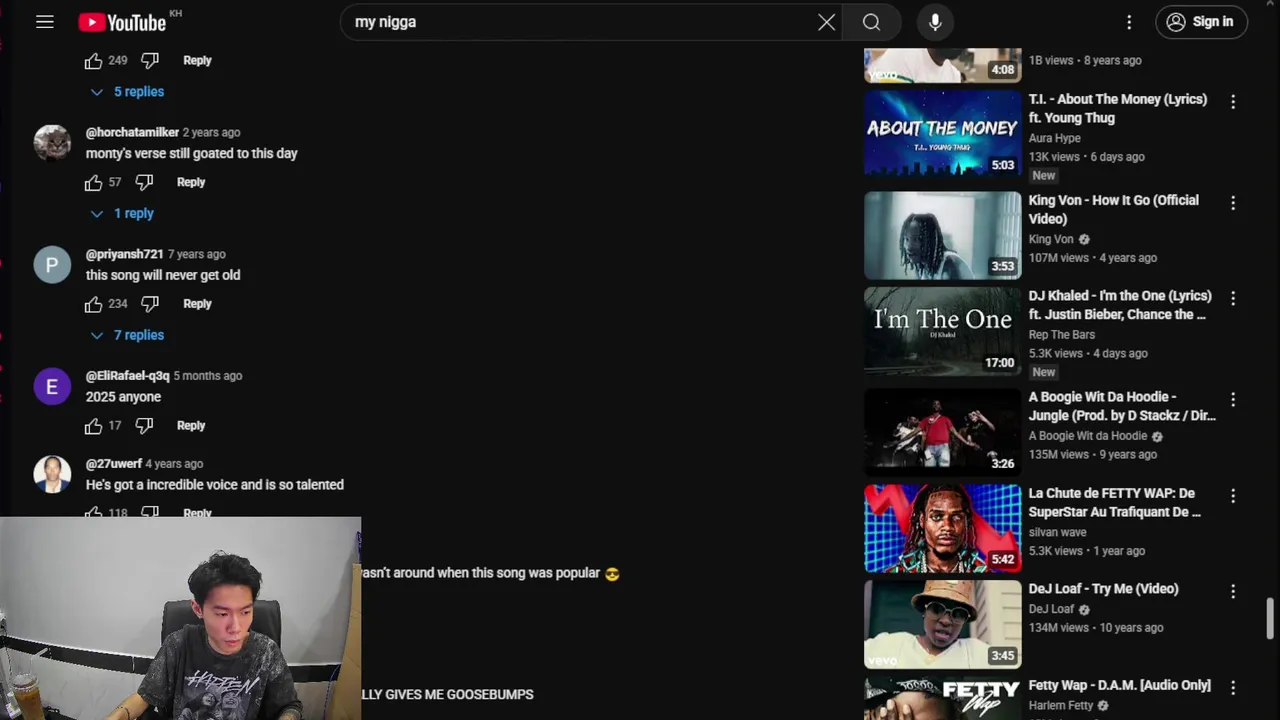
Task: Open more options for King Von How It Go
Action: click(1233, 203)
